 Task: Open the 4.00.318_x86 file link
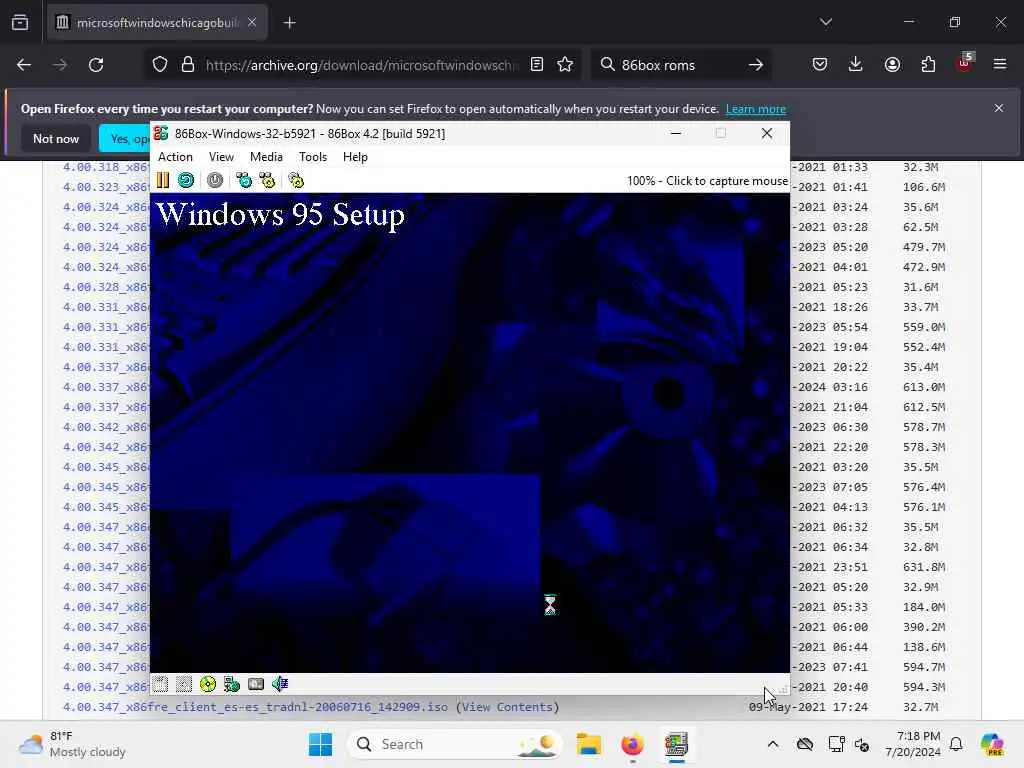click(106, 167)
